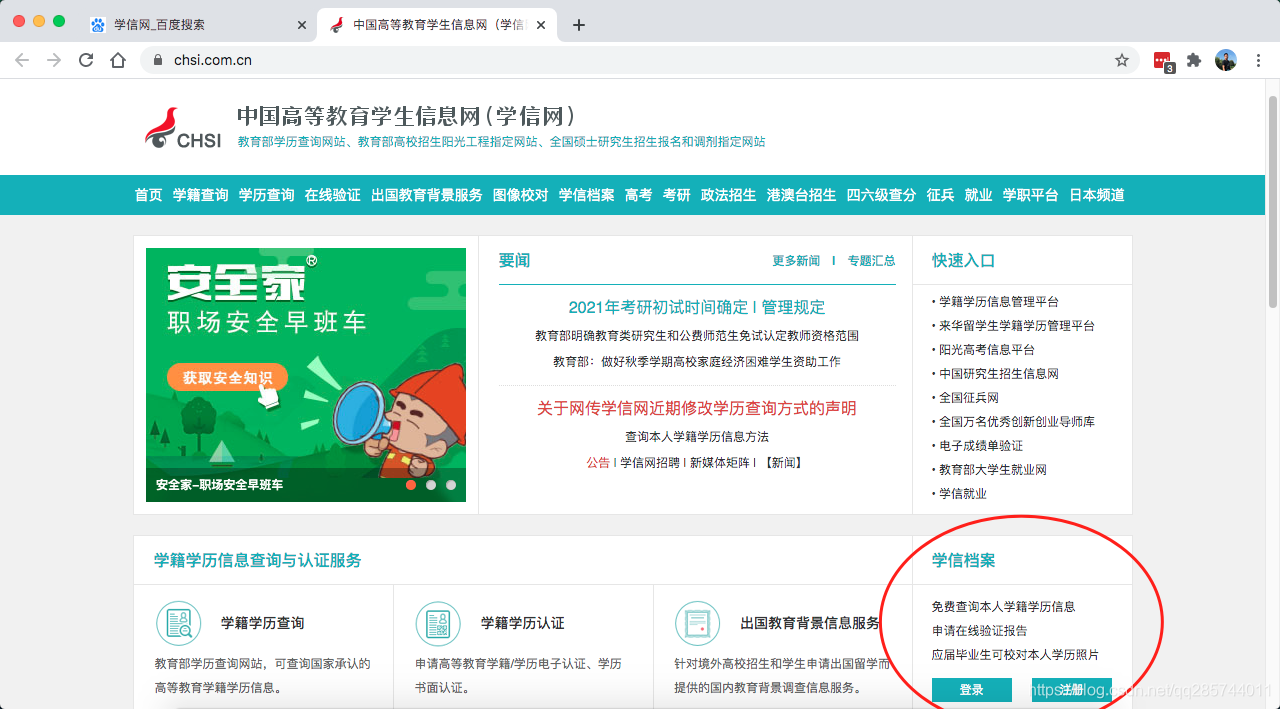The width and height of the screenshot is (1280, 709).
Task: Open 全国征兵网 link
Action: tap(969, 398)
